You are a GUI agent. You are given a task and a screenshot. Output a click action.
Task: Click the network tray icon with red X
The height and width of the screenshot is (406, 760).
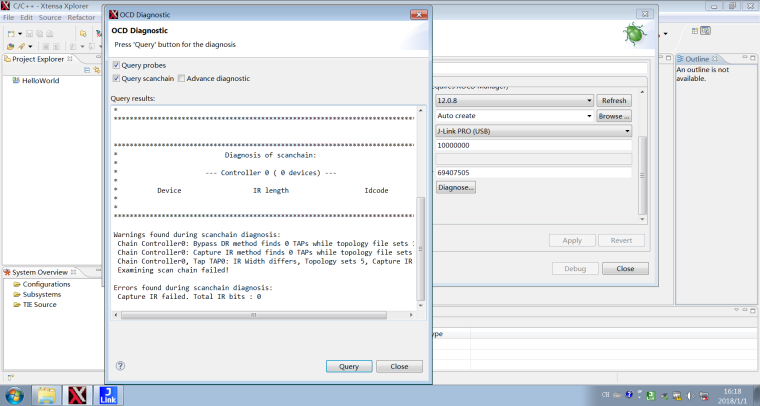pyautogui.click(x=704, y=395)
